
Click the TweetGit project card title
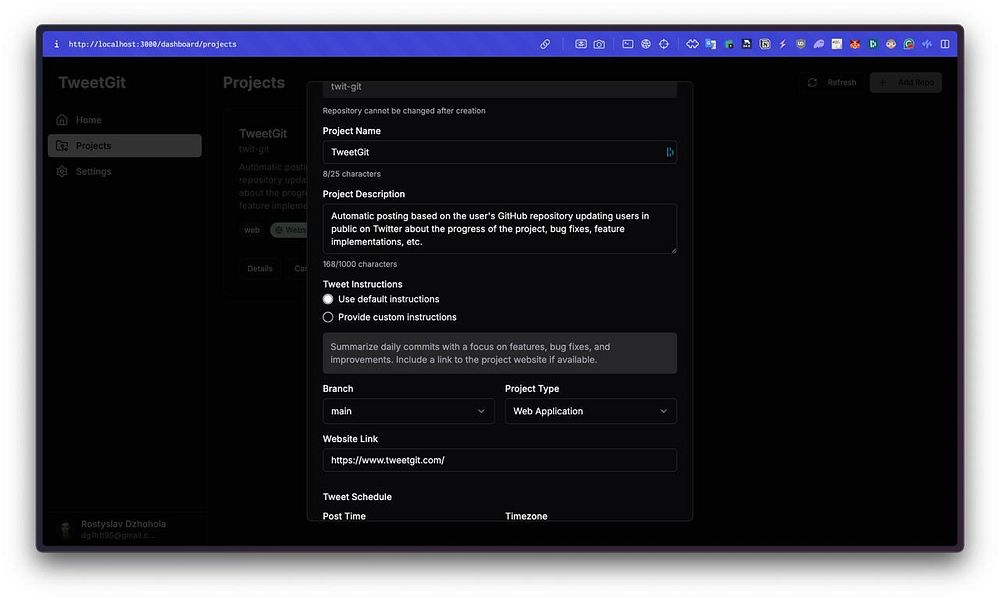coord(263,133)
